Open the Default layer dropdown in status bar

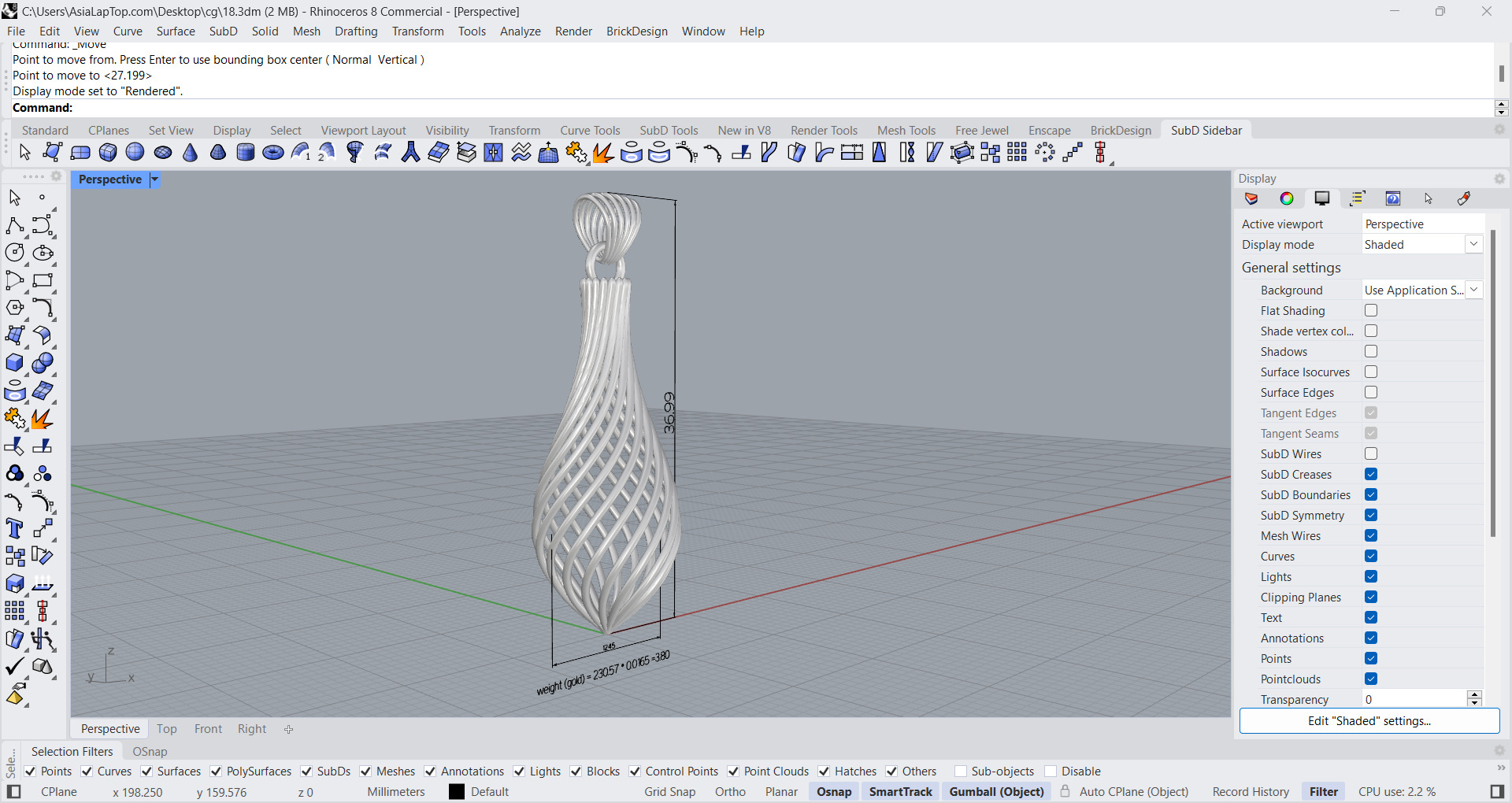(490, 792)
